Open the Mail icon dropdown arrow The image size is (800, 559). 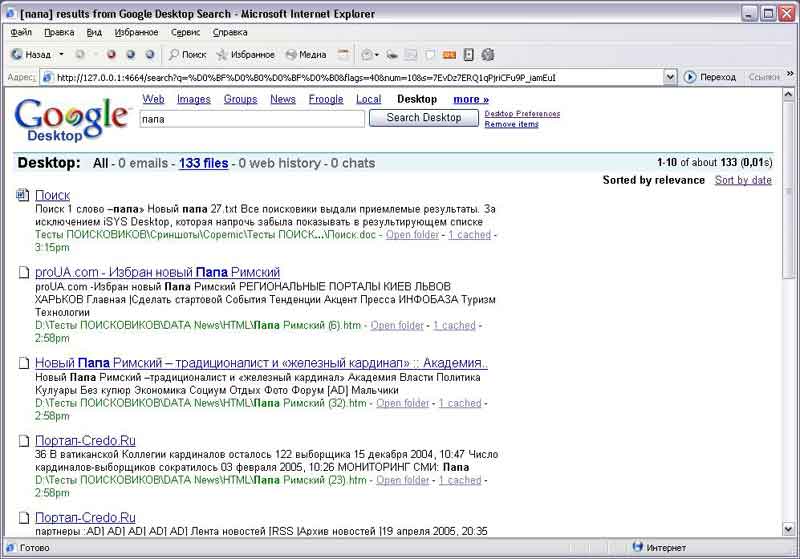click(x=377, y=55)
